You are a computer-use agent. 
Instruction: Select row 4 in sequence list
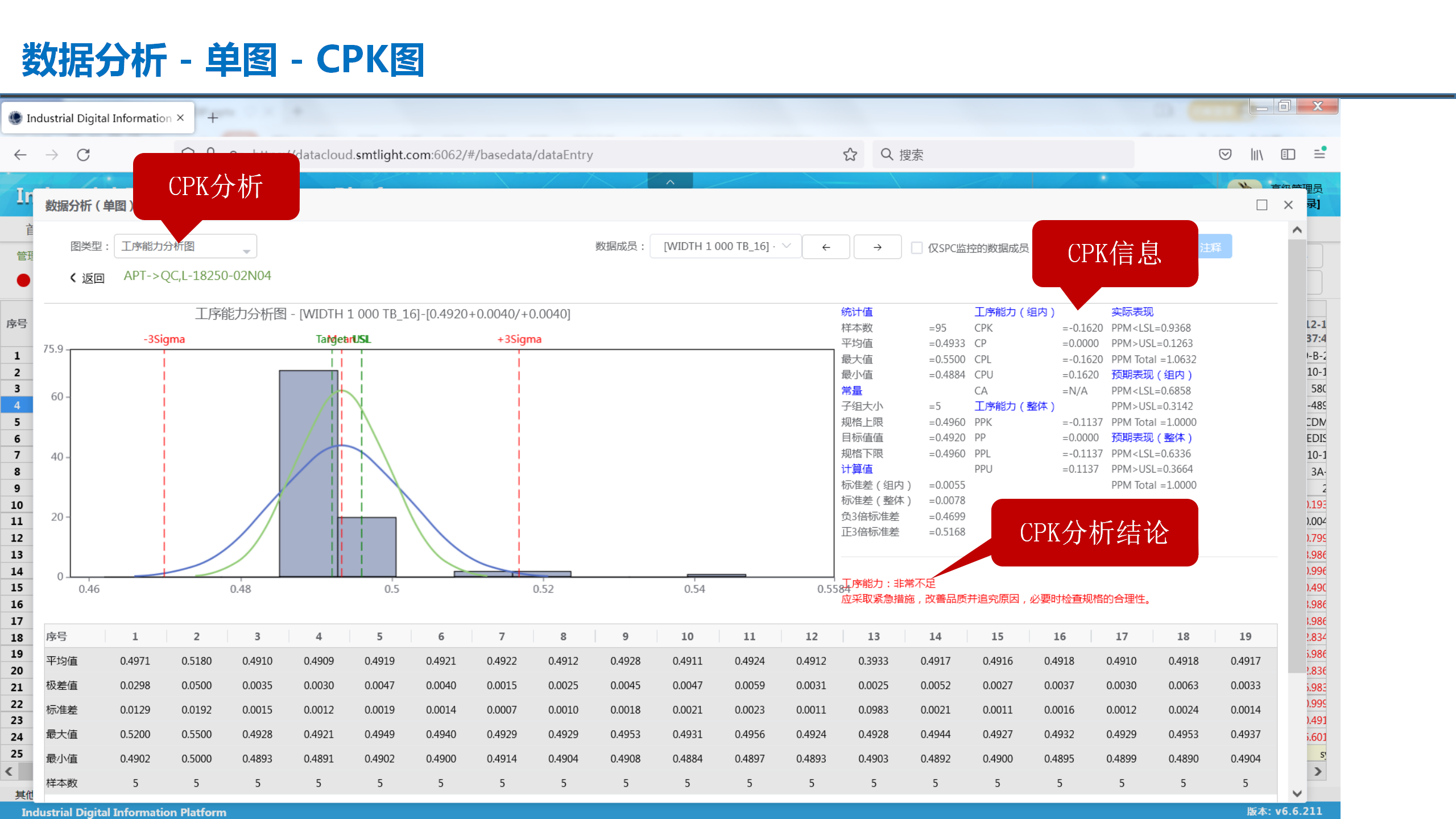[17, 405]
